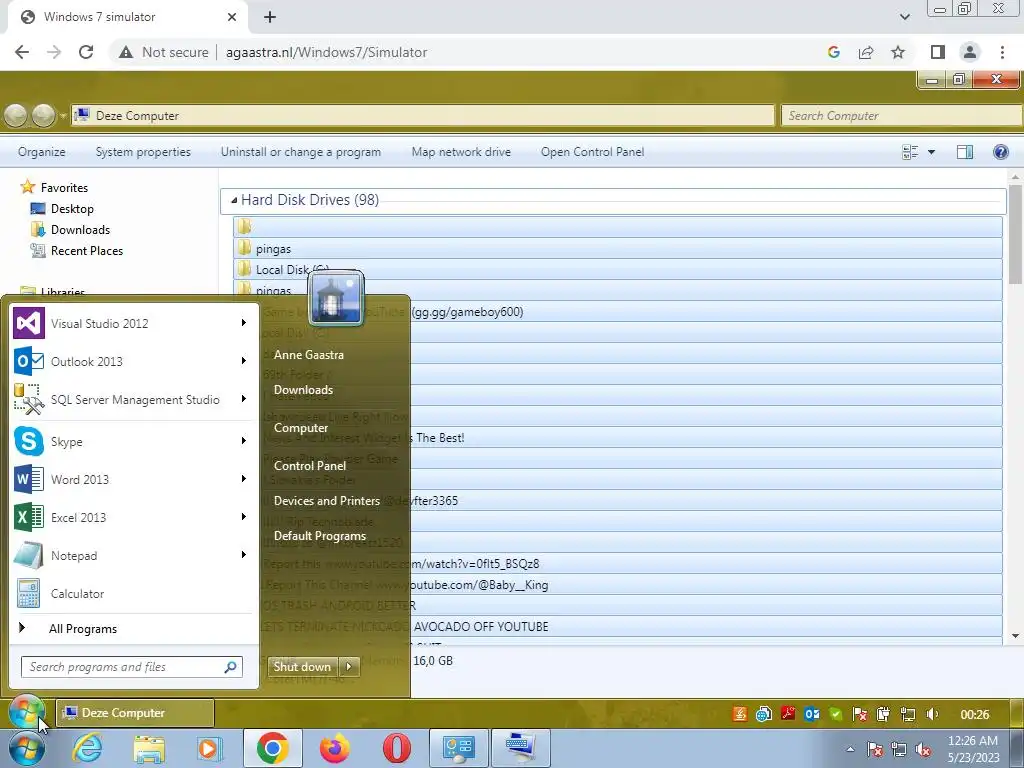The image size is (1024, 768).
Task: Open Computer from Start menu
Action: 300,428
